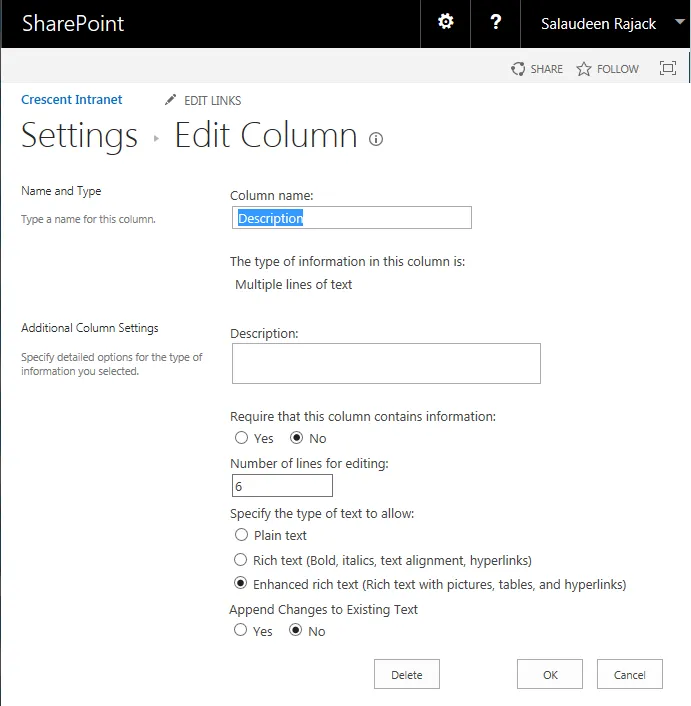Click the help question mark icon
Viewport: 691px width, 706px height.
pos(496,23)
